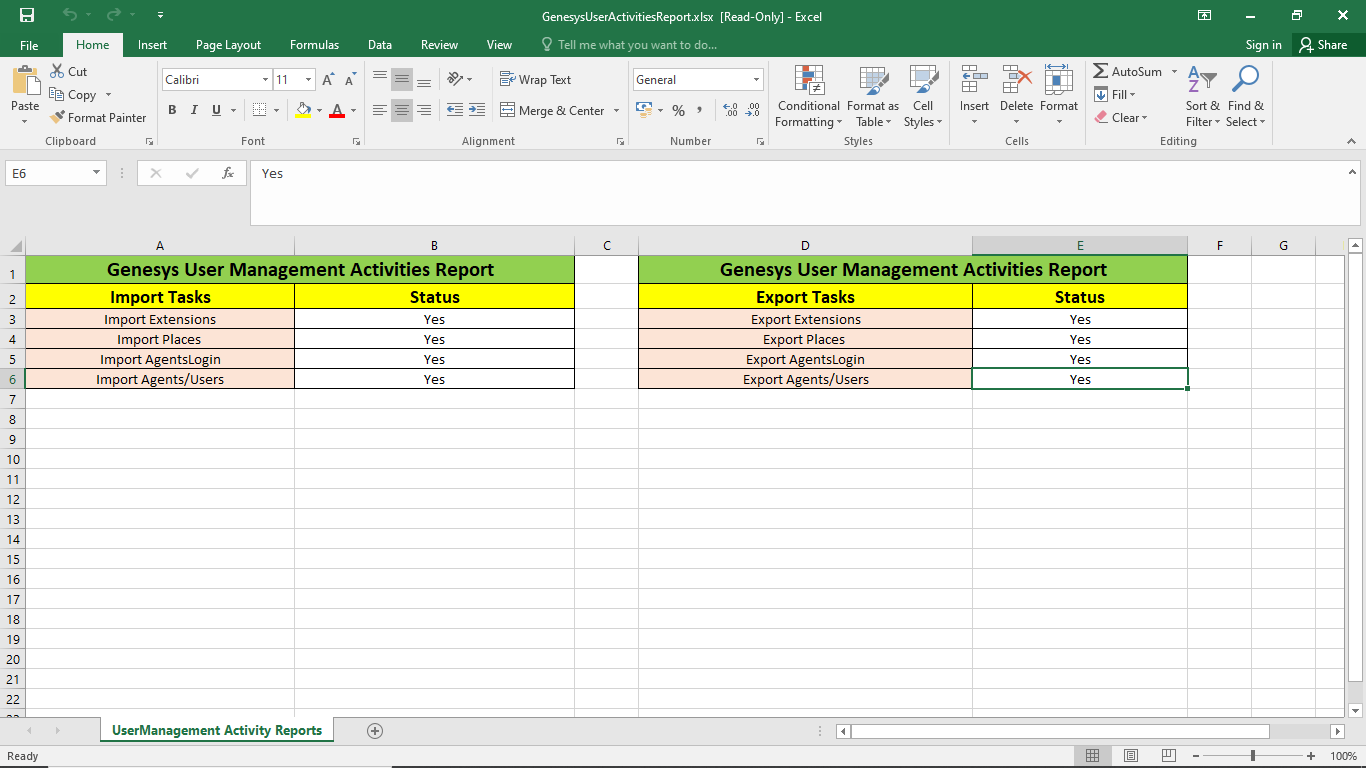Click the New sheet plus button
This screenshot has height=768, width=1366.
(x=375, y=731)
